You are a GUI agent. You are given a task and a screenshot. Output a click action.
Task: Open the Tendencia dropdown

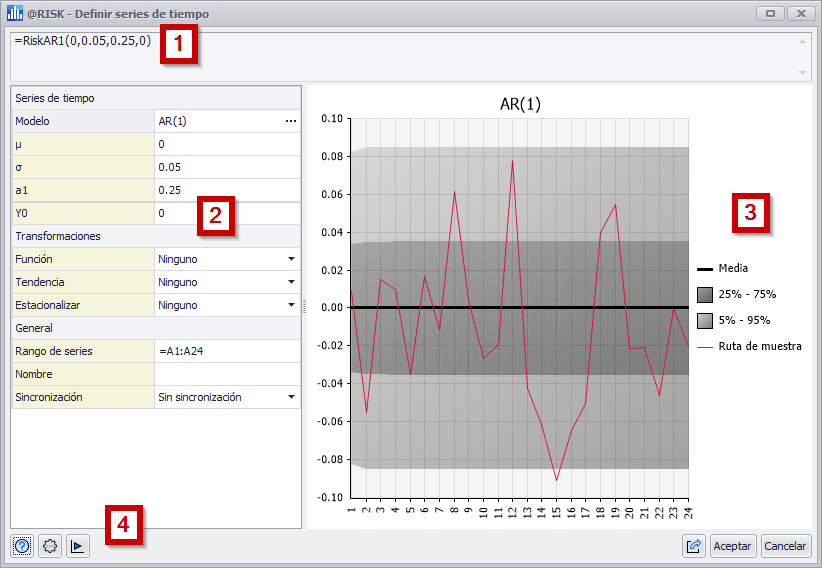click(x=291, y=282)
